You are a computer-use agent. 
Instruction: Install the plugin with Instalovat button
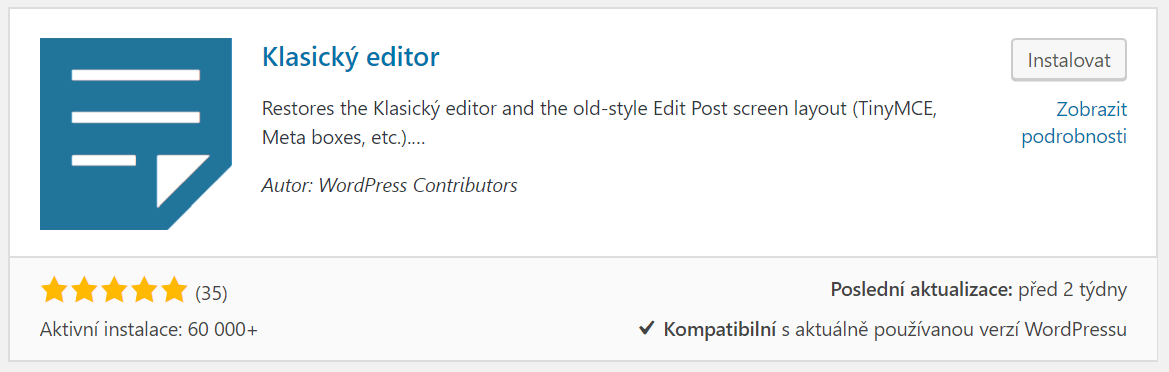[1068, 60]
